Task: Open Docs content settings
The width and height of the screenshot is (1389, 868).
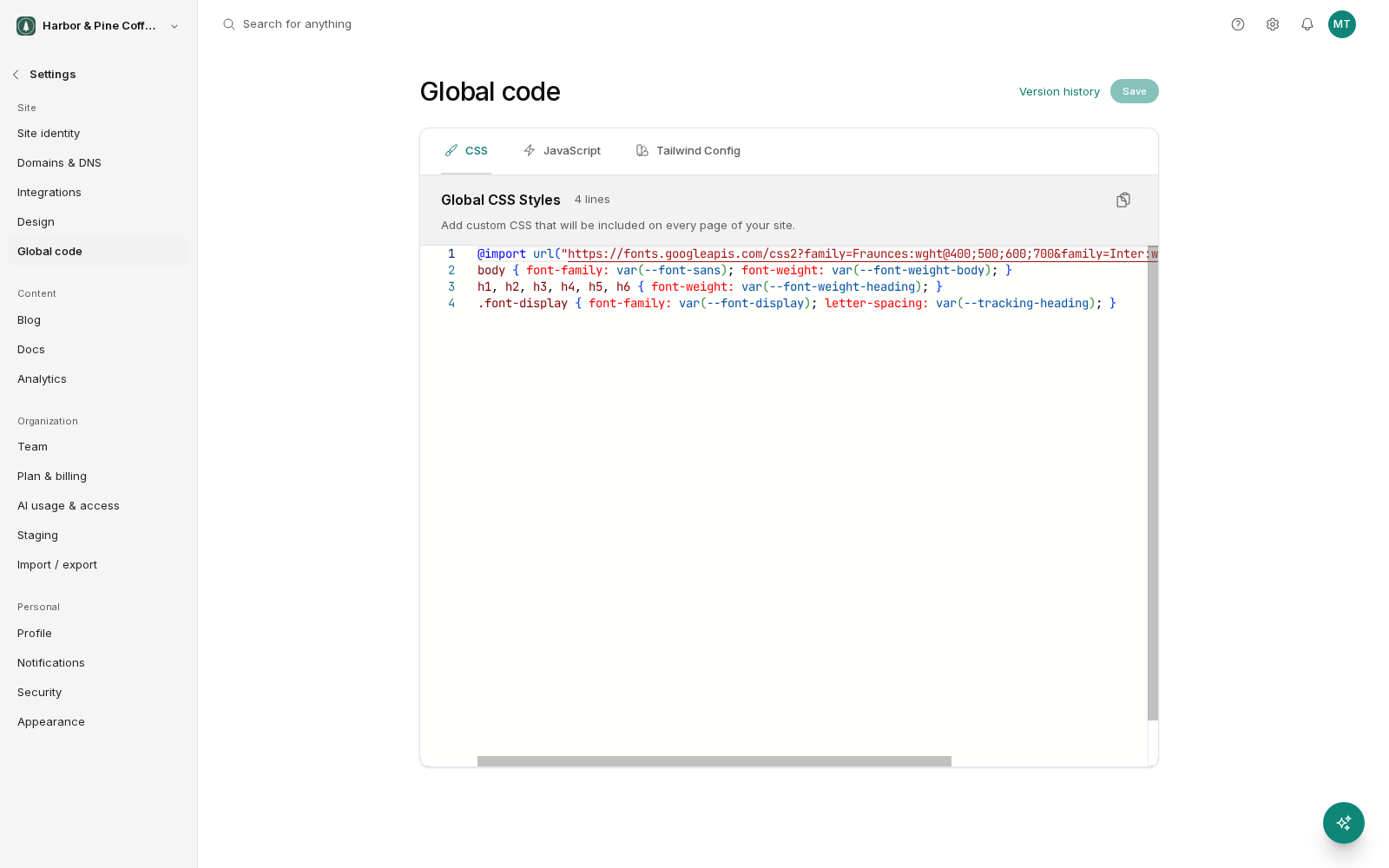Action: [x=98, y=350]
